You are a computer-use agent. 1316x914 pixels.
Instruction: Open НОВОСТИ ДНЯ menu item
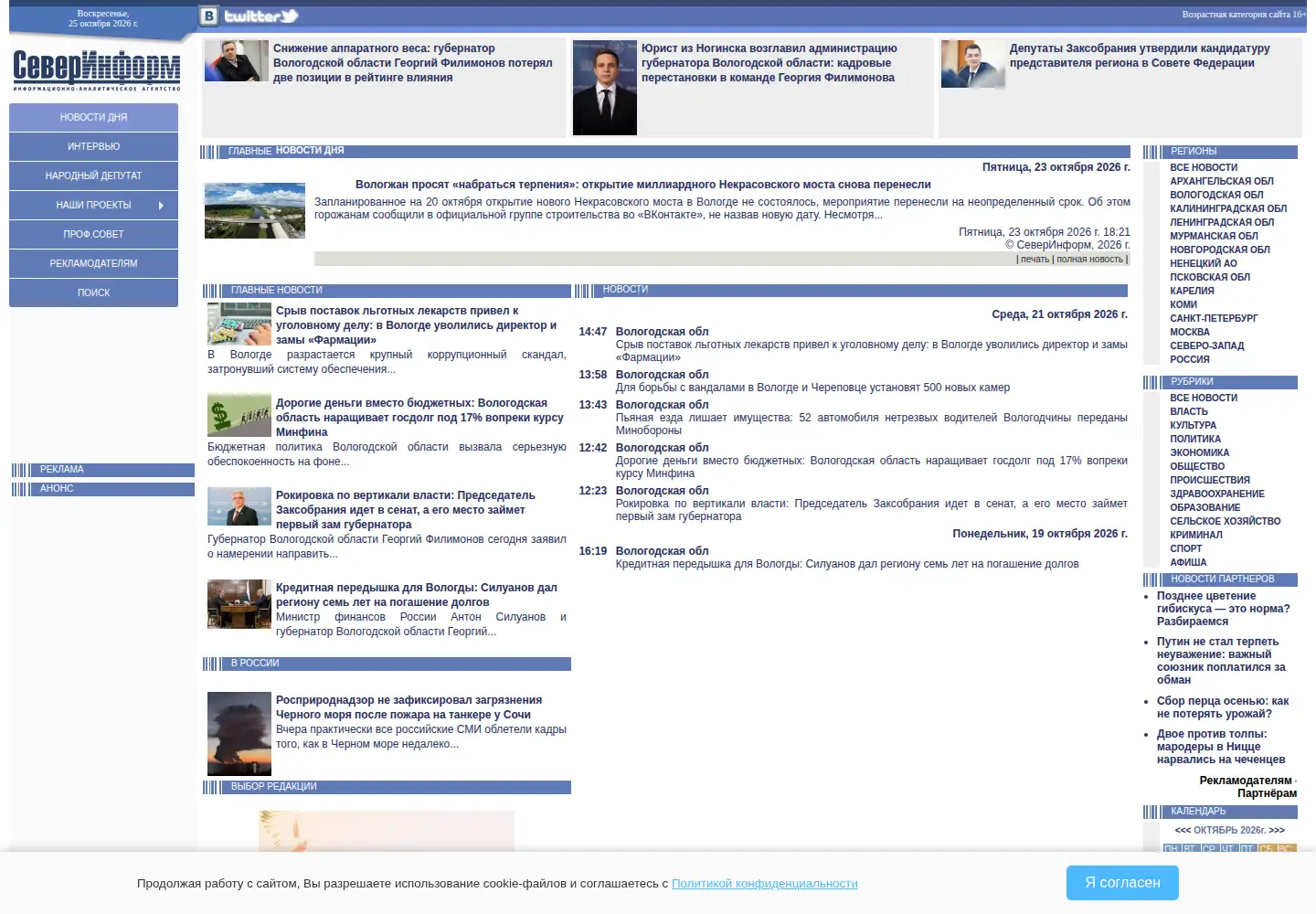93,117
